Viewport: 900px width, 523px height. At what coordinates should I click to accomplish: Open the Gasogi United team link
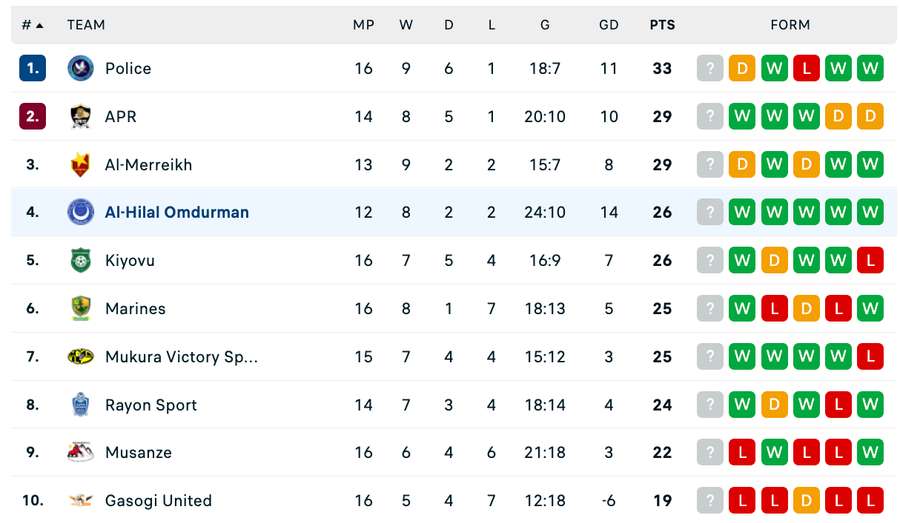point(158,500)
